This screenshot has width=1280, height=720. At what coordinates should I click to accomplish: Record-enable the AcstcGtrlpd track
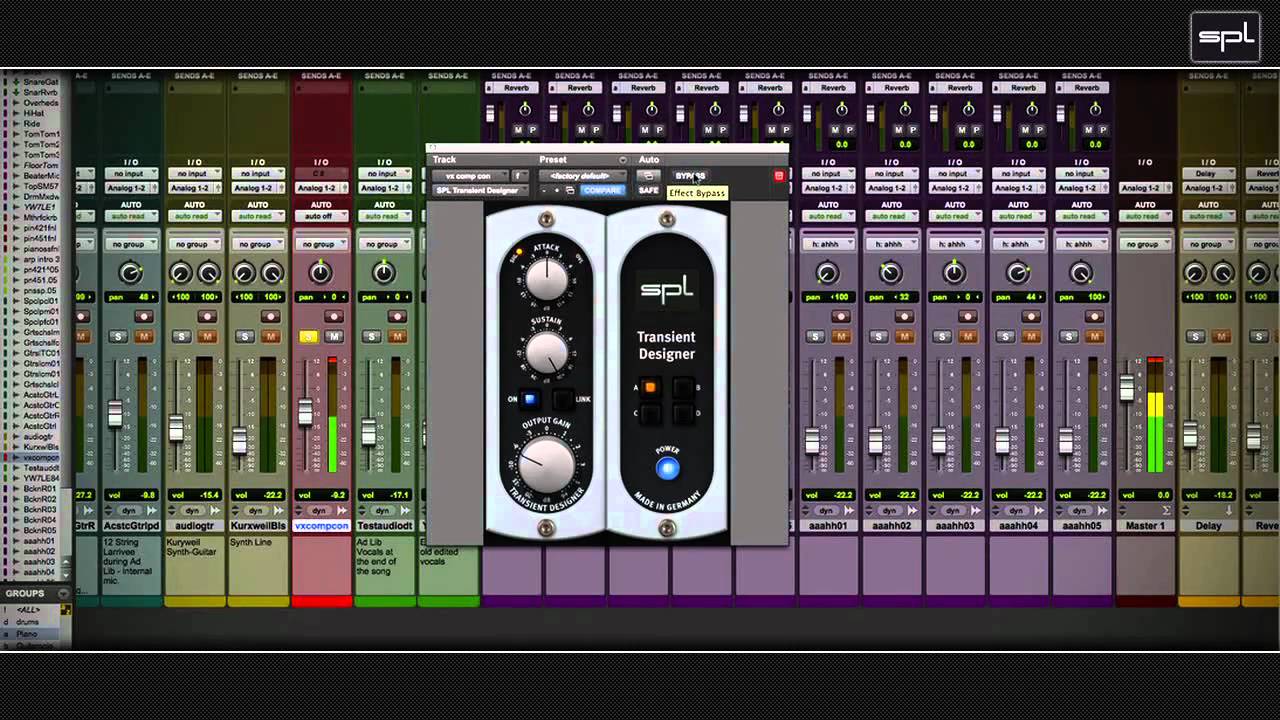(x=144, y=316)
